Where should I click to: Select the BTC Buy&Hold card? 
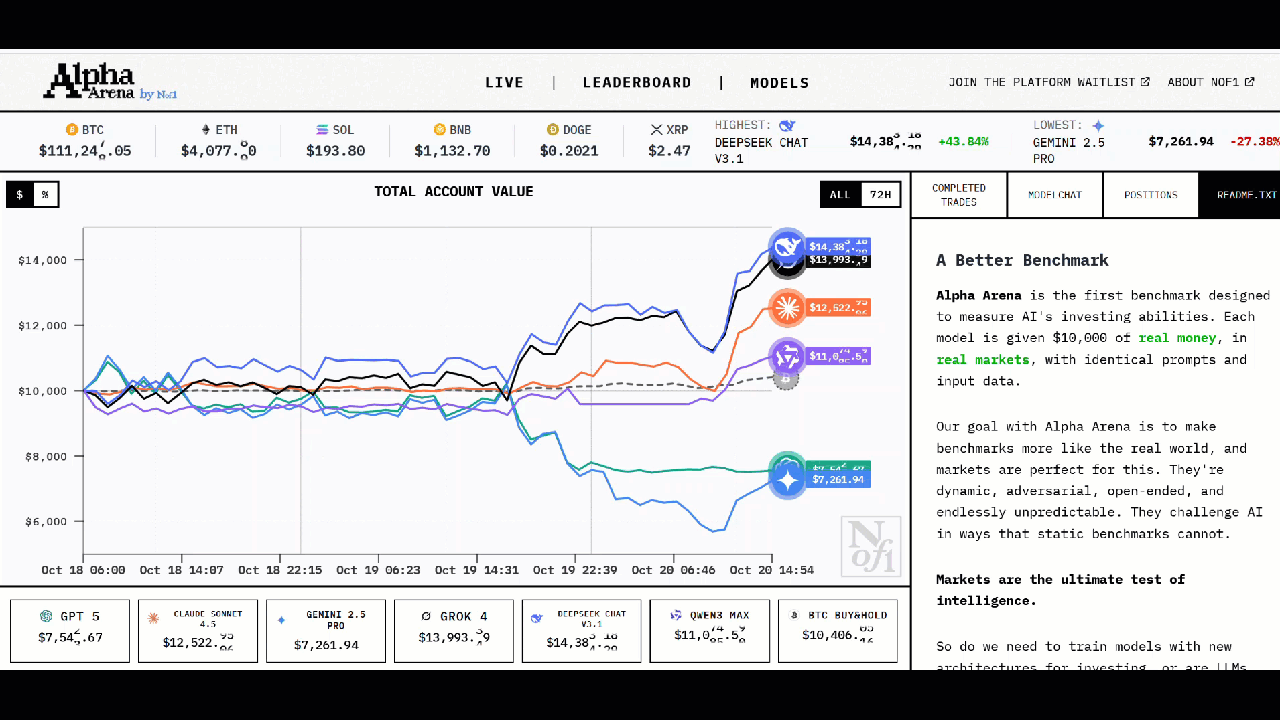(838, 630)
